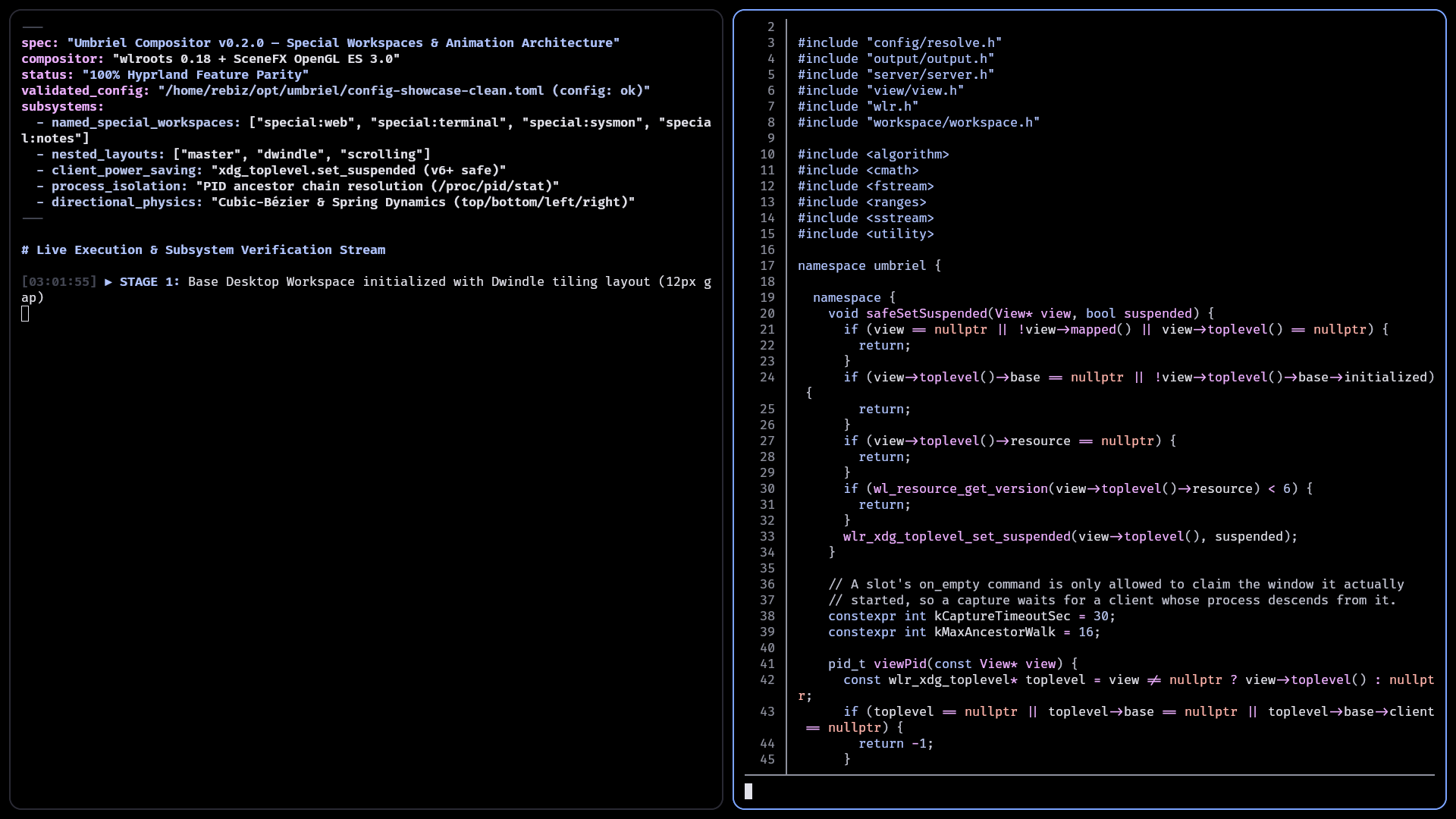Select the validated_config path line

coord(335,91)
